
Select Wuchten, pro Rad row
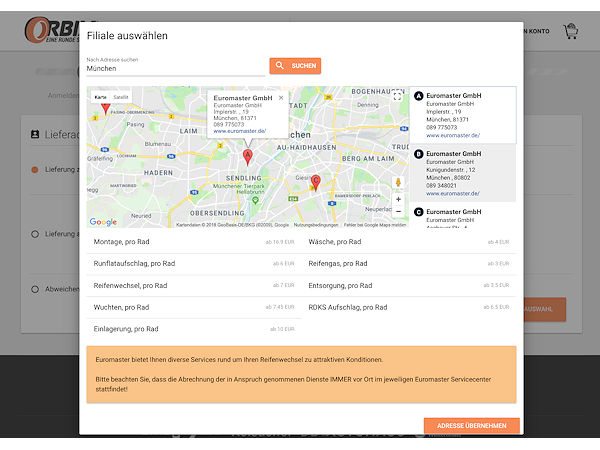[x=194, y=307]
